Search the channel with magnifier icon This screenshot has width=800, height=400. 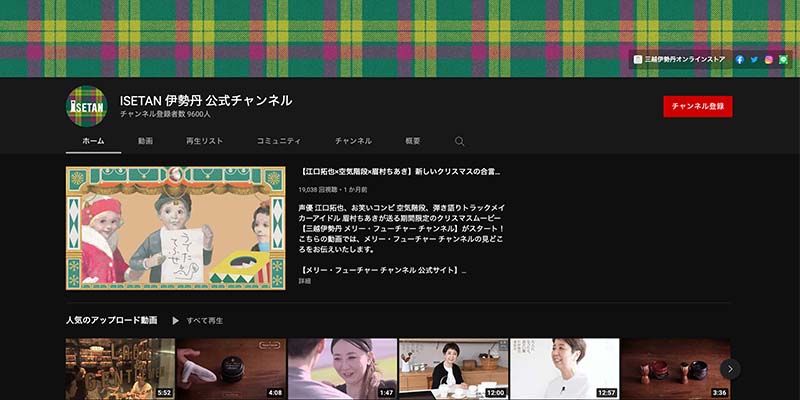pyautogui.click(x=459, y=141)
